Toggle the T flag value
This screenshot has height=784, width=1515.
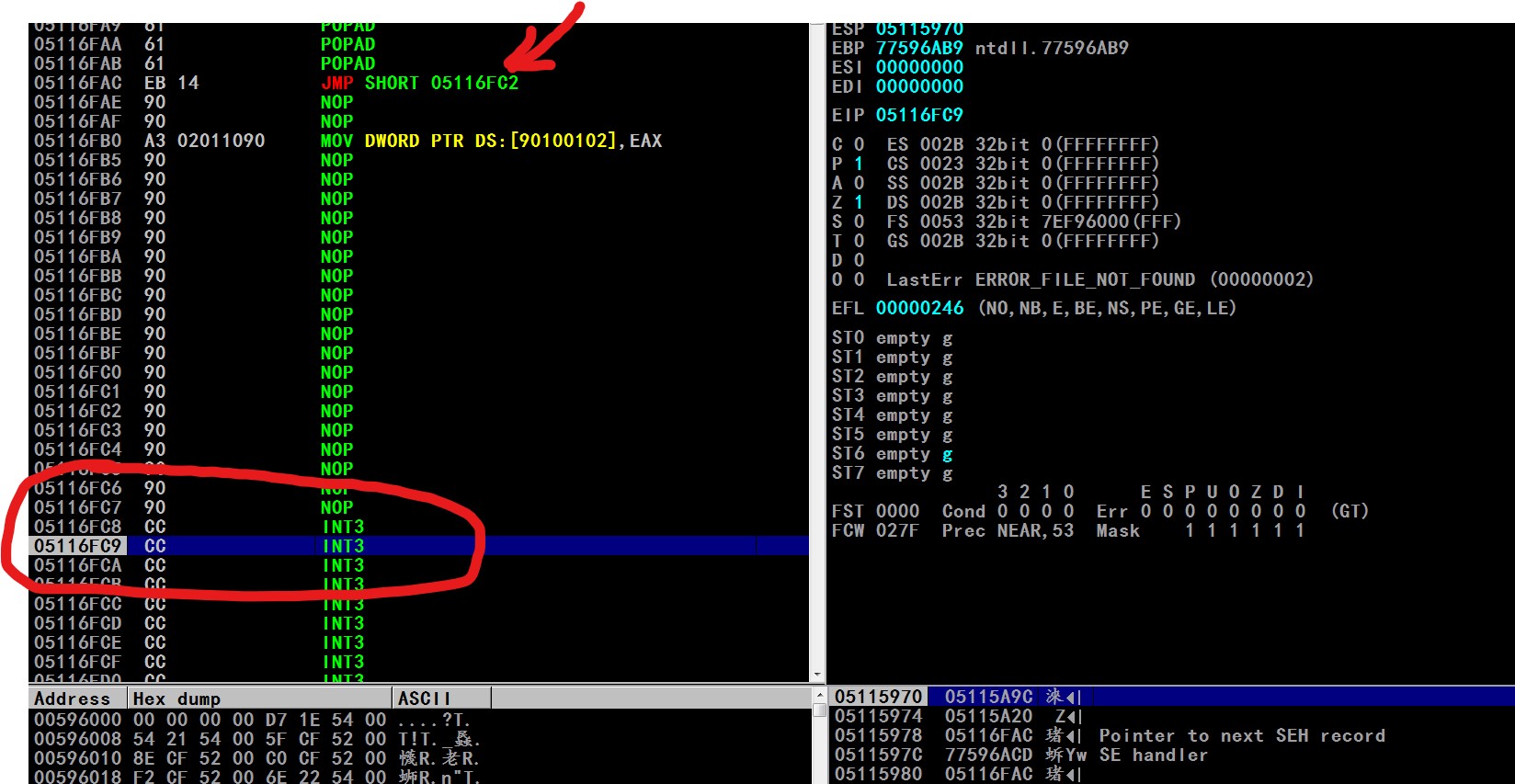pos(859,241)
